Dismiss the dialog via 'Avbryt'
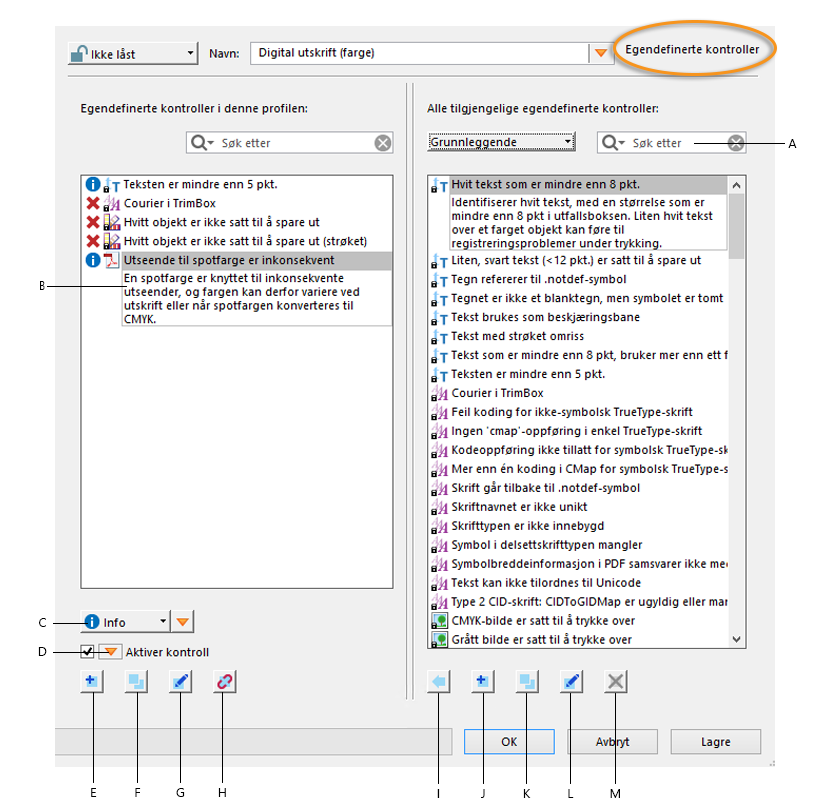 [612, 742]
